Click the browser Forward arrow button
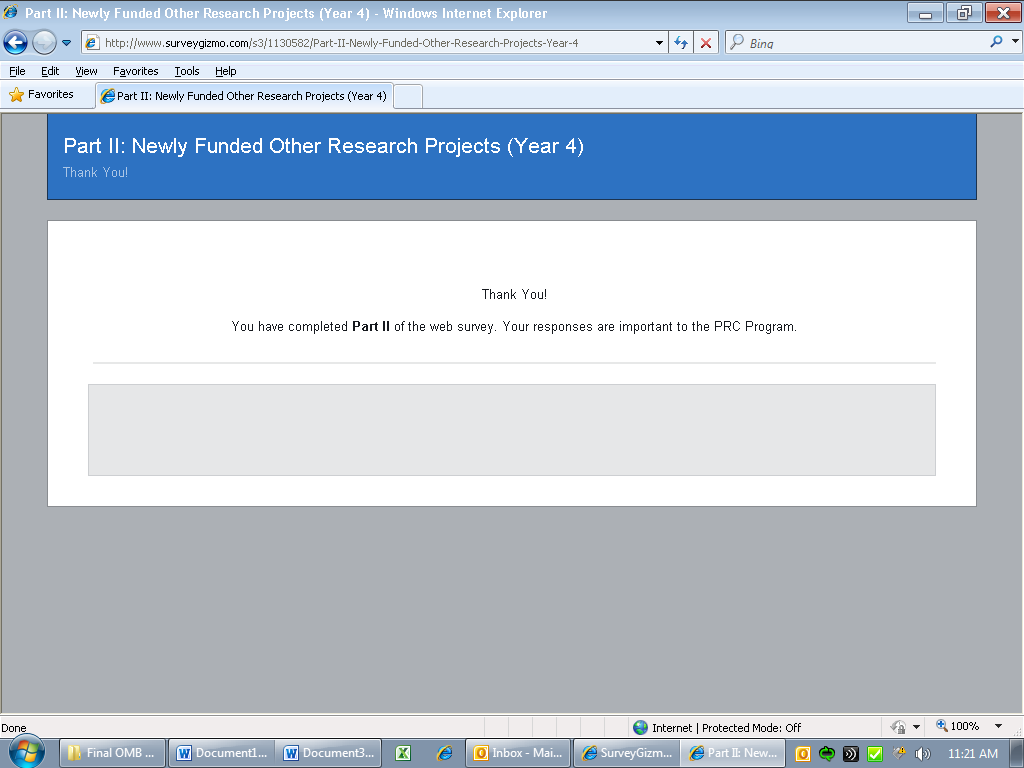Image resolution: width=1024 pixels, height=768 pixels. click(x=44, y=43)
